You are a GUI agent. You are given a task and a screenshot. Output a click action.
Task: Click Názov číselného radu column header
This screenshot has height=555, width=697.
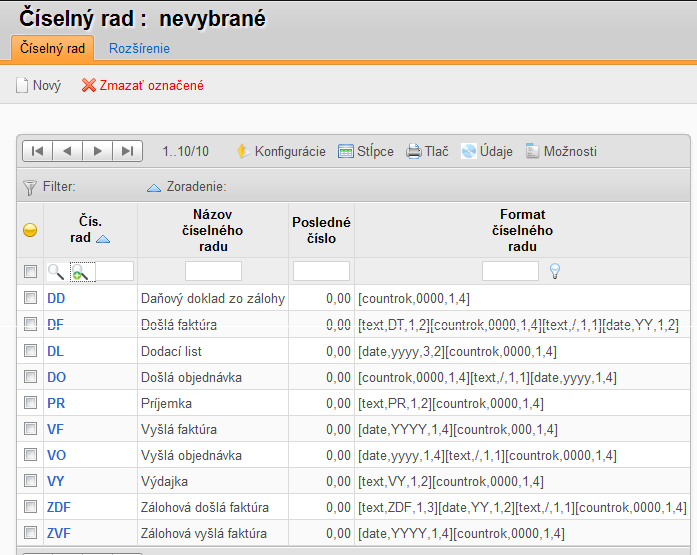[213, 230]
